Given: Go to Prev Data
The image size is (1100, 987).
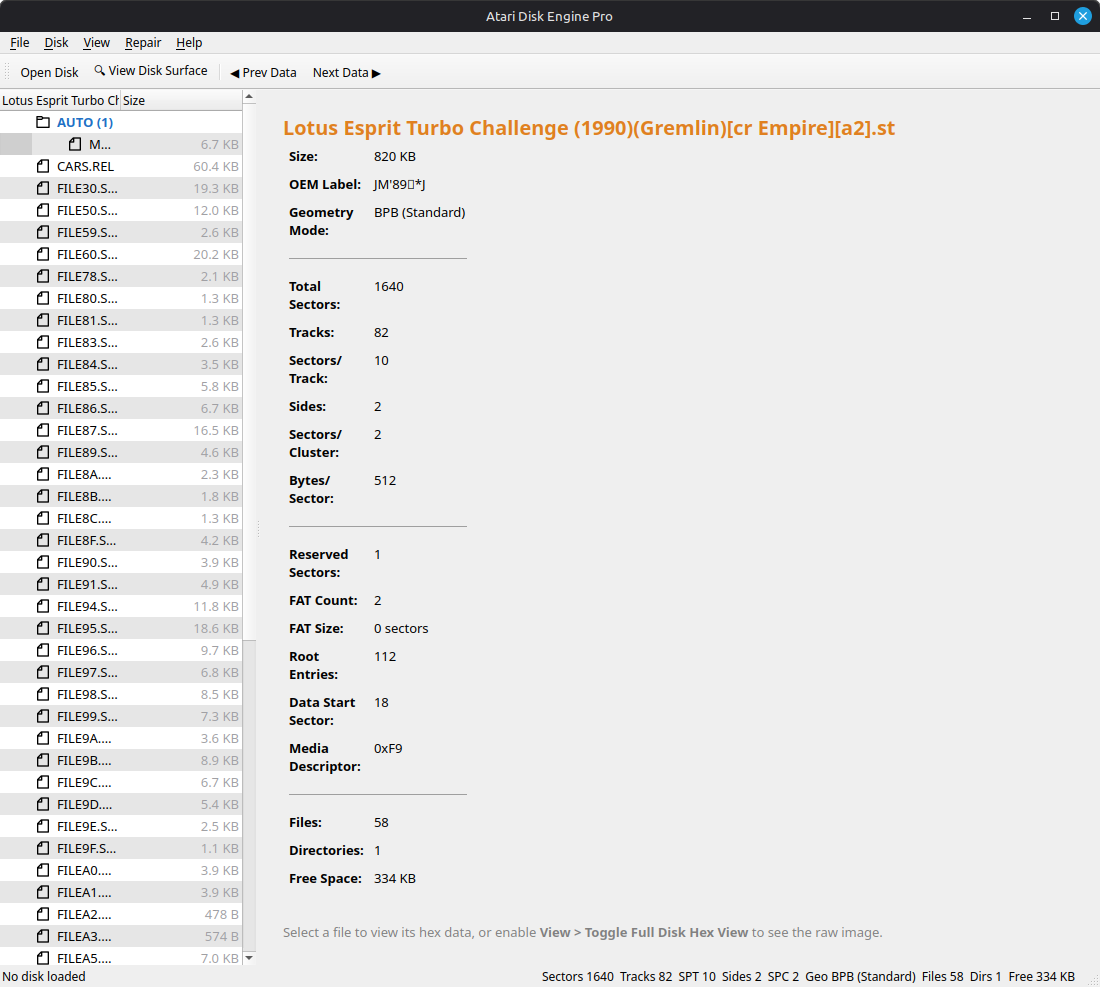Looking at the screenshot, I should 263,72.
